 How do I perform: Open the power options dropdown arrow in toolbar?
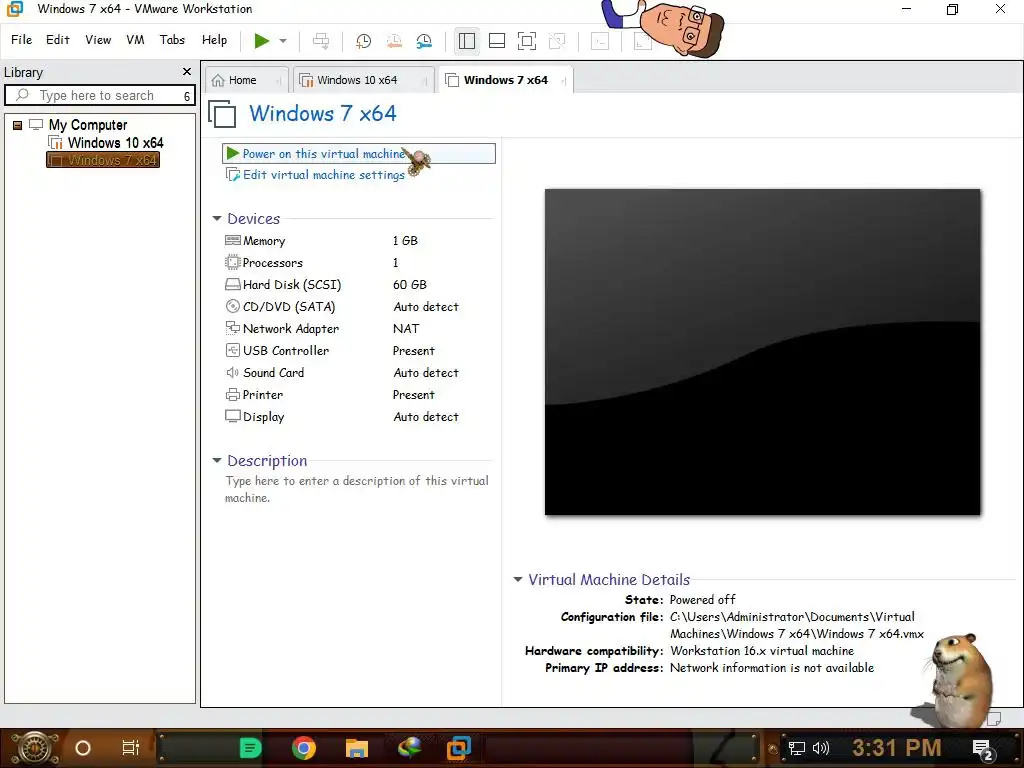tap(283, 40)
